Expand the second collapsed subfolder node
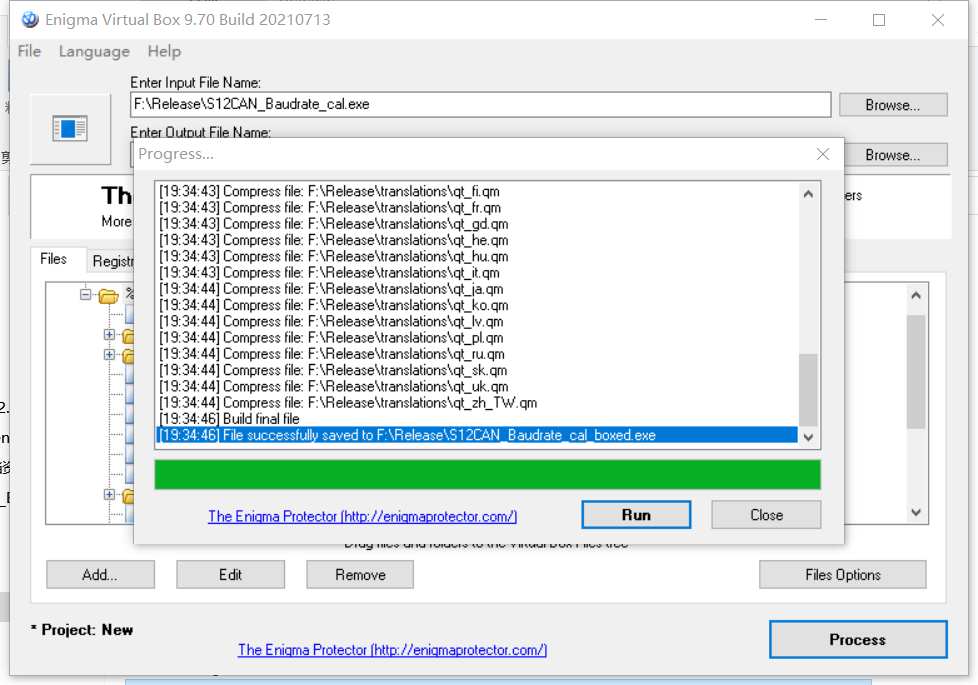Screen dimensions: 978x685 [109, 354]
